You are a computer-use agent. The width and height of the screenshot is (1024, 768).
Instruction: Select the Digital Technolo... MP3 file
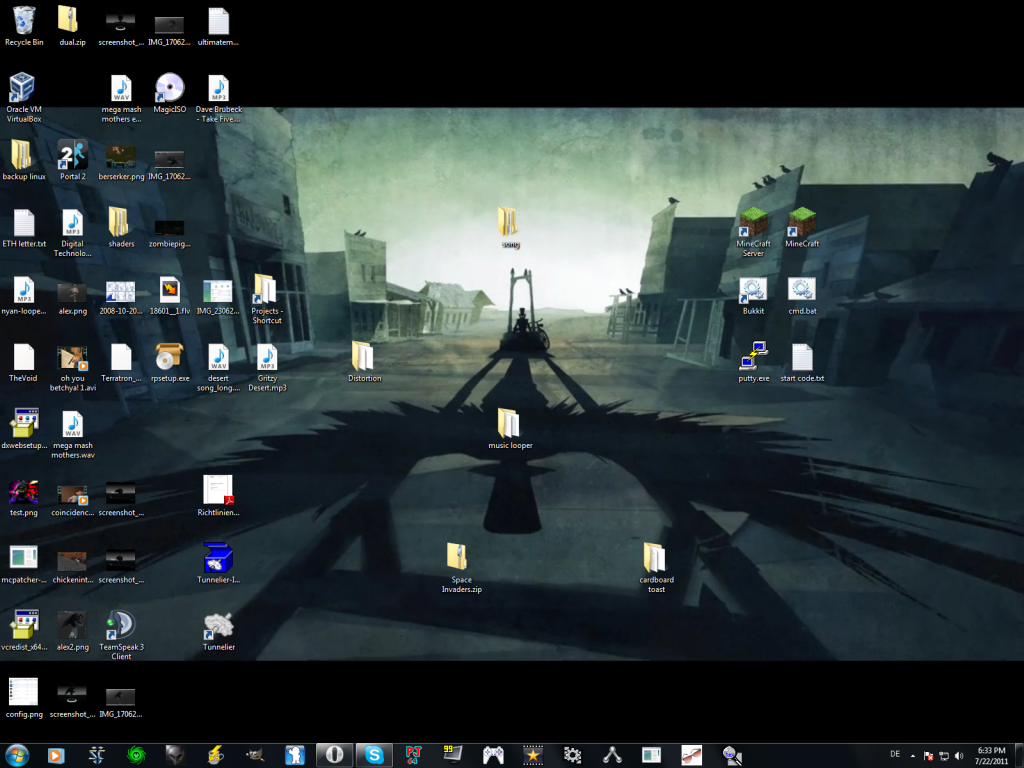click(72, 232)
